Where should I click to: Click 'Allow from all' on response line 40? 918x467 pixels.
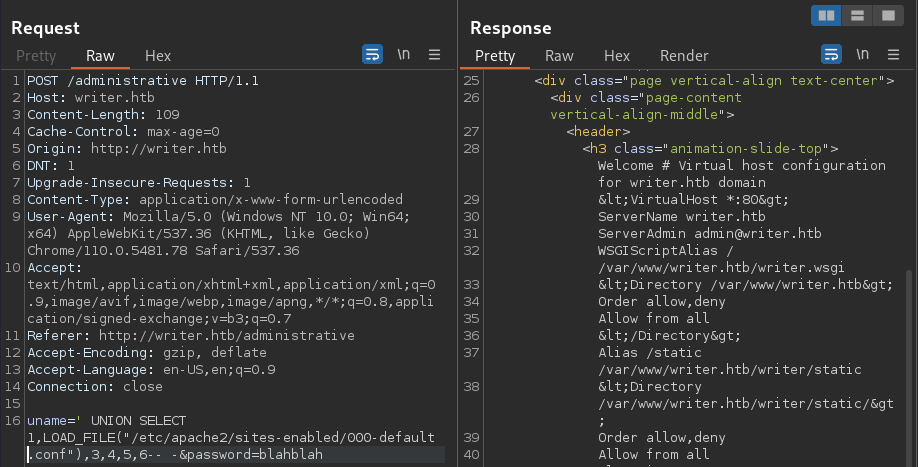[653, 455]
